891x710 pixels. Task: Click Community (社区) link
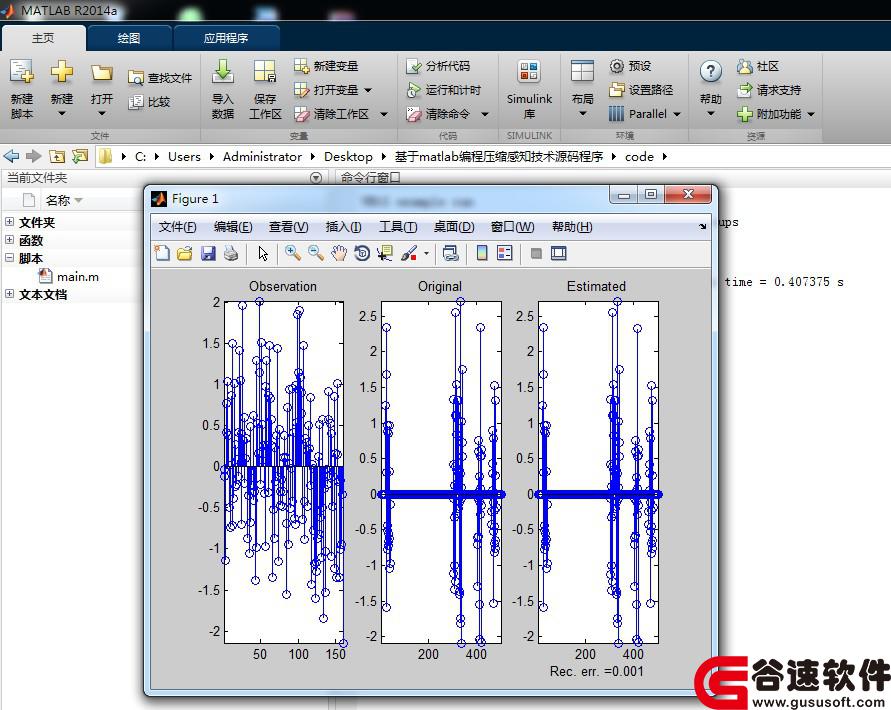click(x=758, y=66)
